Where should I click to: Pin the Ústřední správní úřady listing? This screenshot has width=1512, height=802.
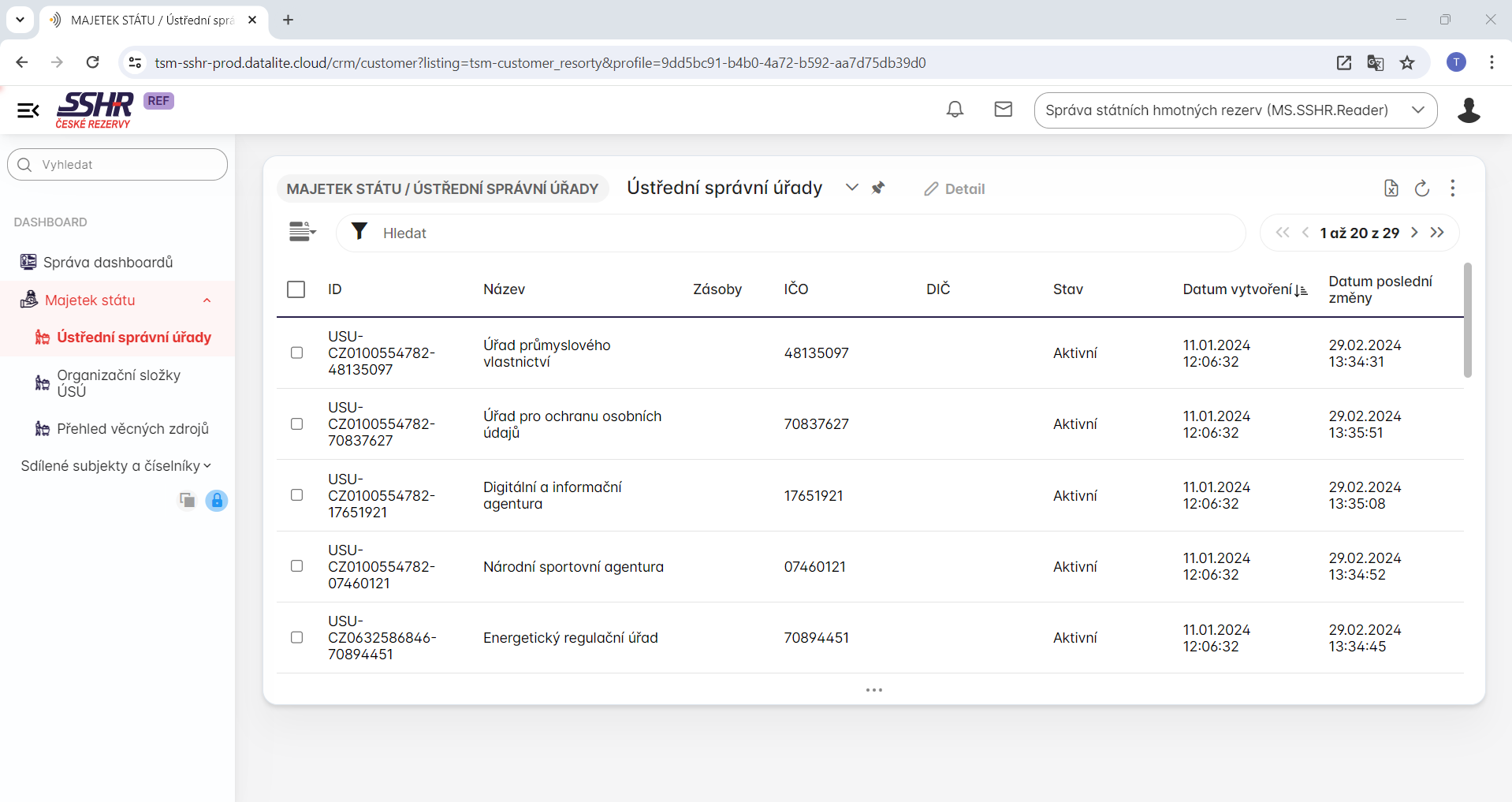point(878,188)
